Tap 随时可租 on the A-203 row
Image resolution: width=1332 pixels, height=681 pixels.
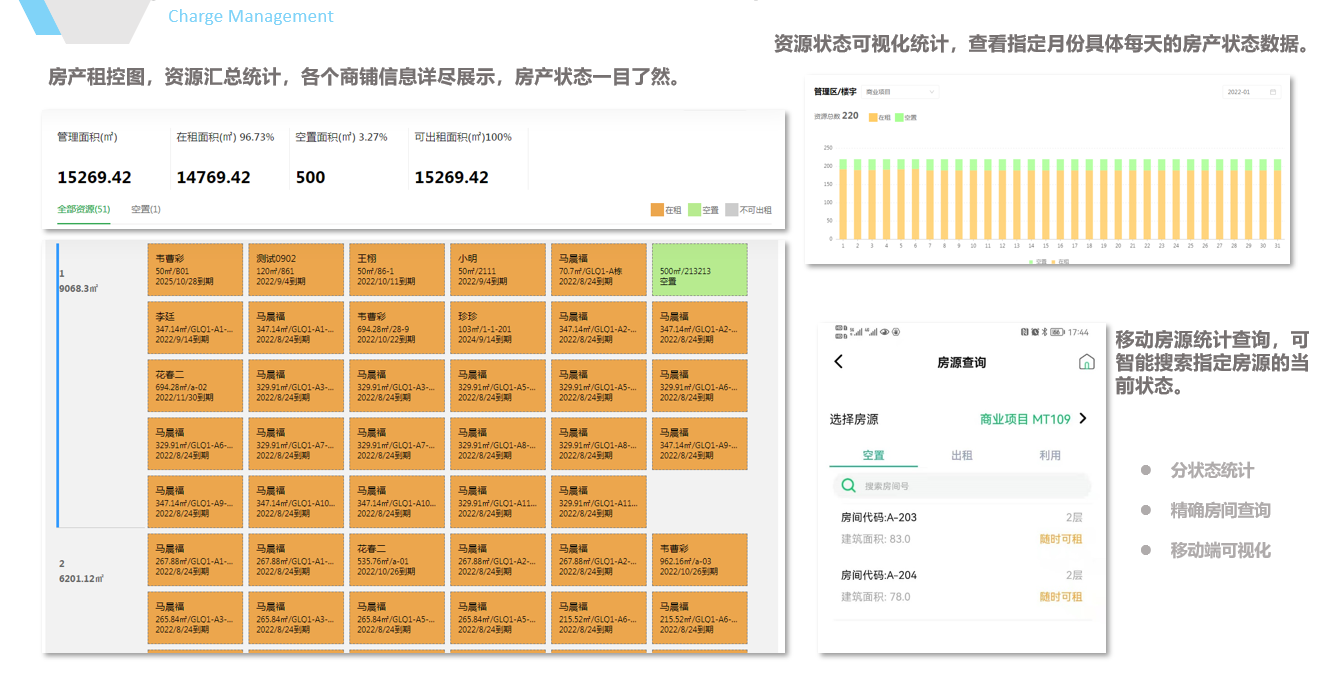(1061, 539)
